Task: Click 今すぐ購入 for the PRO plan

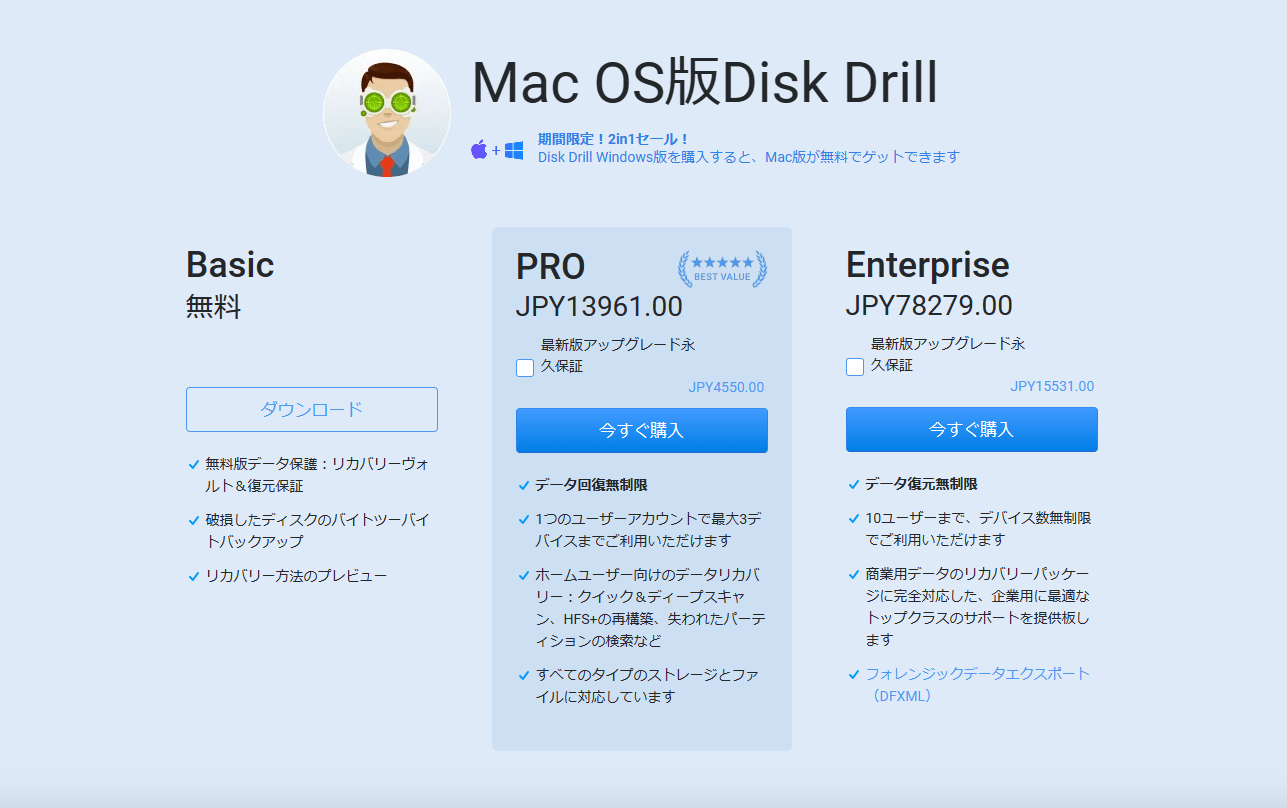Action: point(641,430)
